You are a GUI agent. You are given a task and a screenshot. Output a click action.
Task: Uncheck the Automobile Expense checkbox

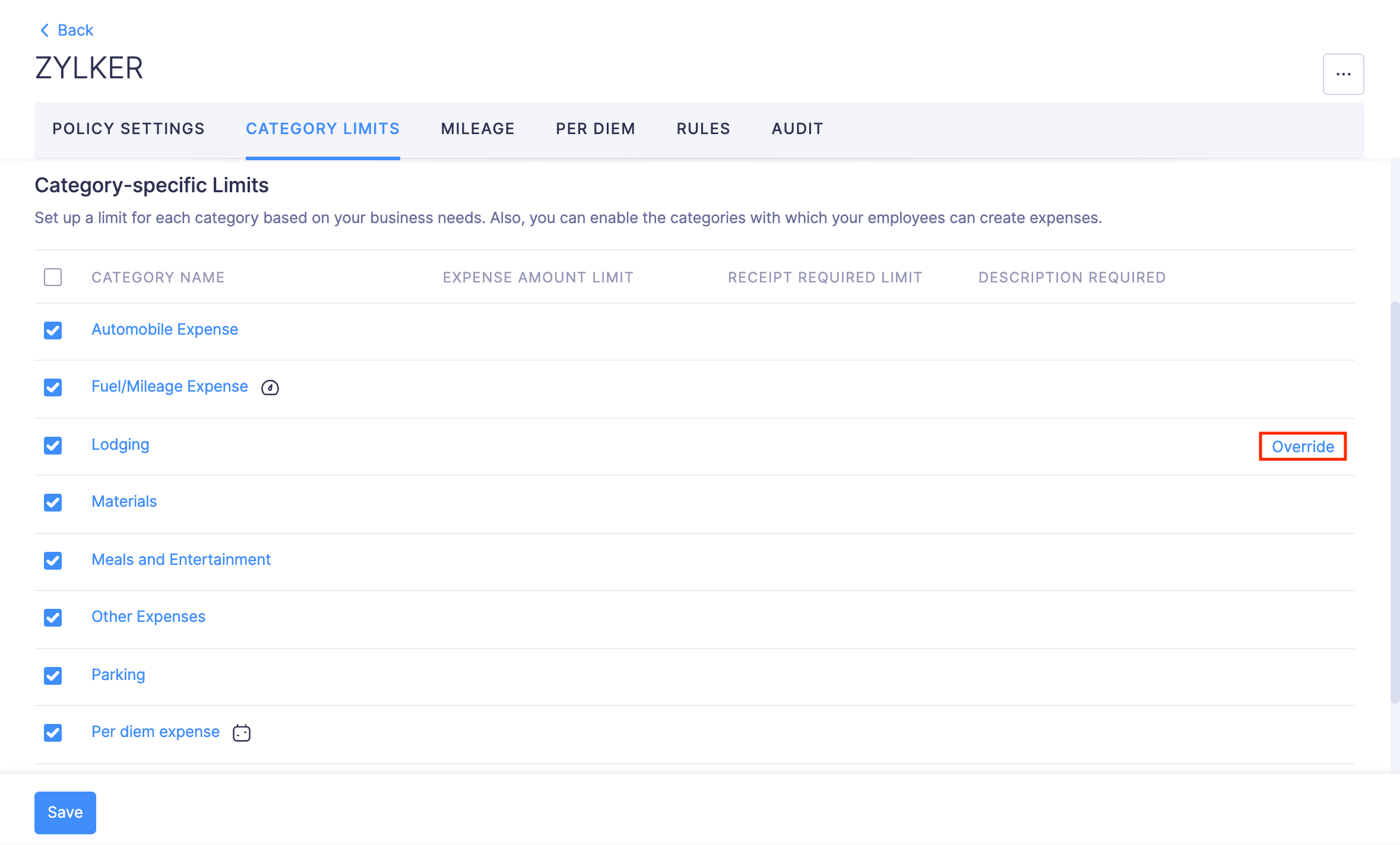coord(53,331)
